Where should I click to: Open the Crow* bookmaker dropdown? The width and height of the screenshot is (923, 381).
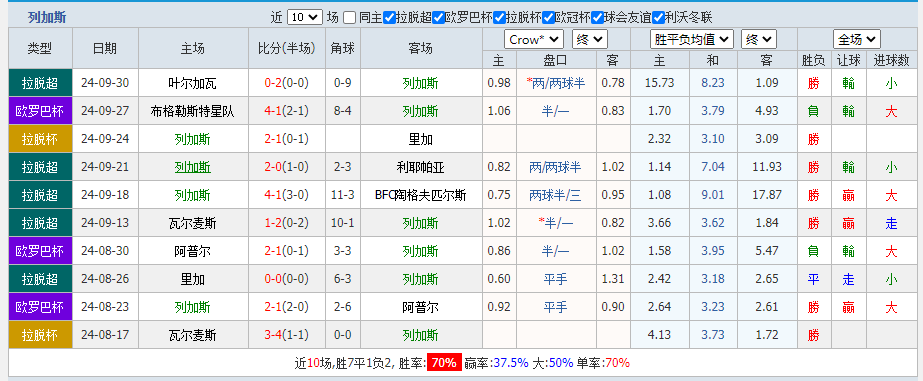pos(534,39)
